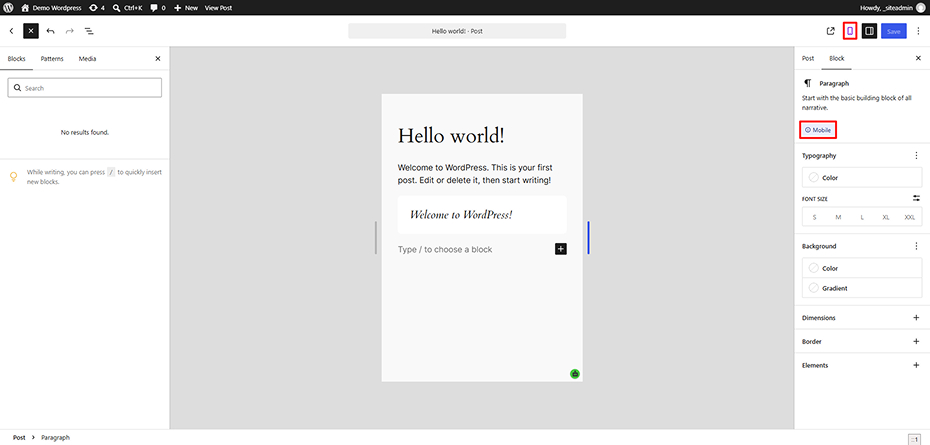This screenshot has width=930, height=445.
Task: Open Background options menu
Action: [916, 246]
